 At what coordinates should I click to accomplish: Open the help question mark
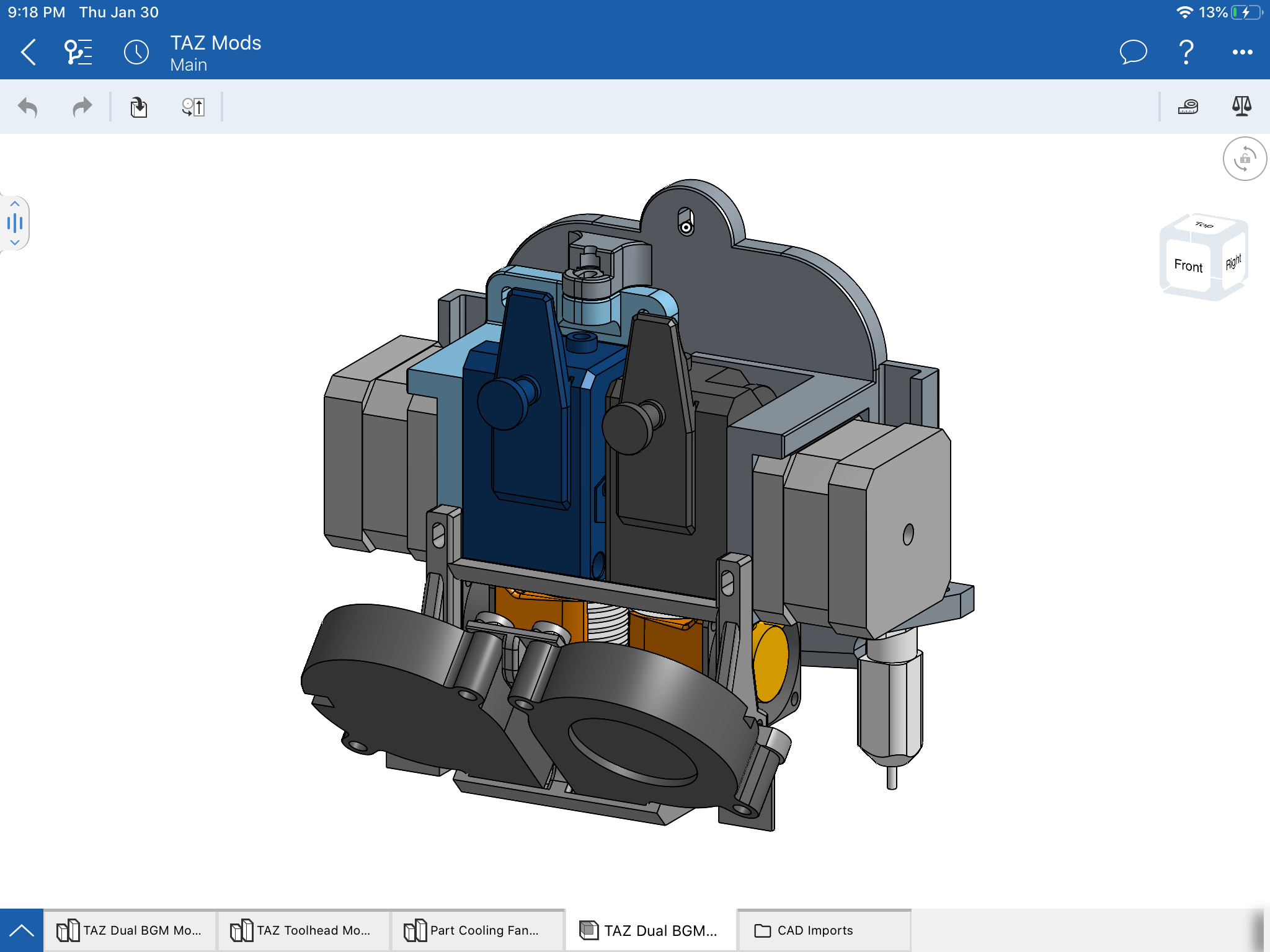click(x=1186, y=52)
